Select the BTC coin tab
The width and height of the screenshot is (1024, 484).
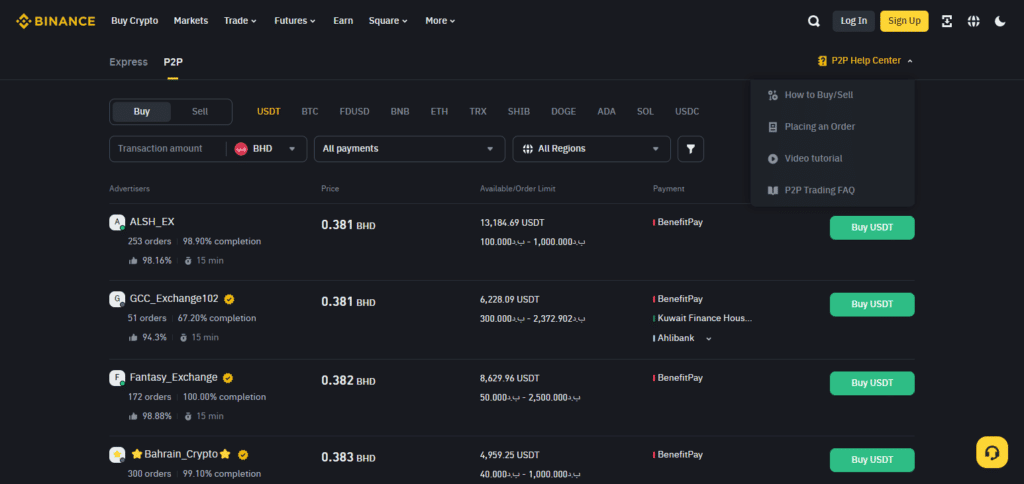[x=310, y=112]
